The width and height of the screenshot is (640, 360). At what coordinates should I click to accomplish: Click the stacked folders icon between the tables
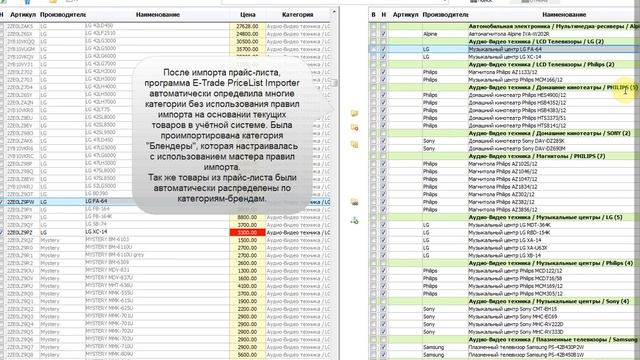coord(354,144)
